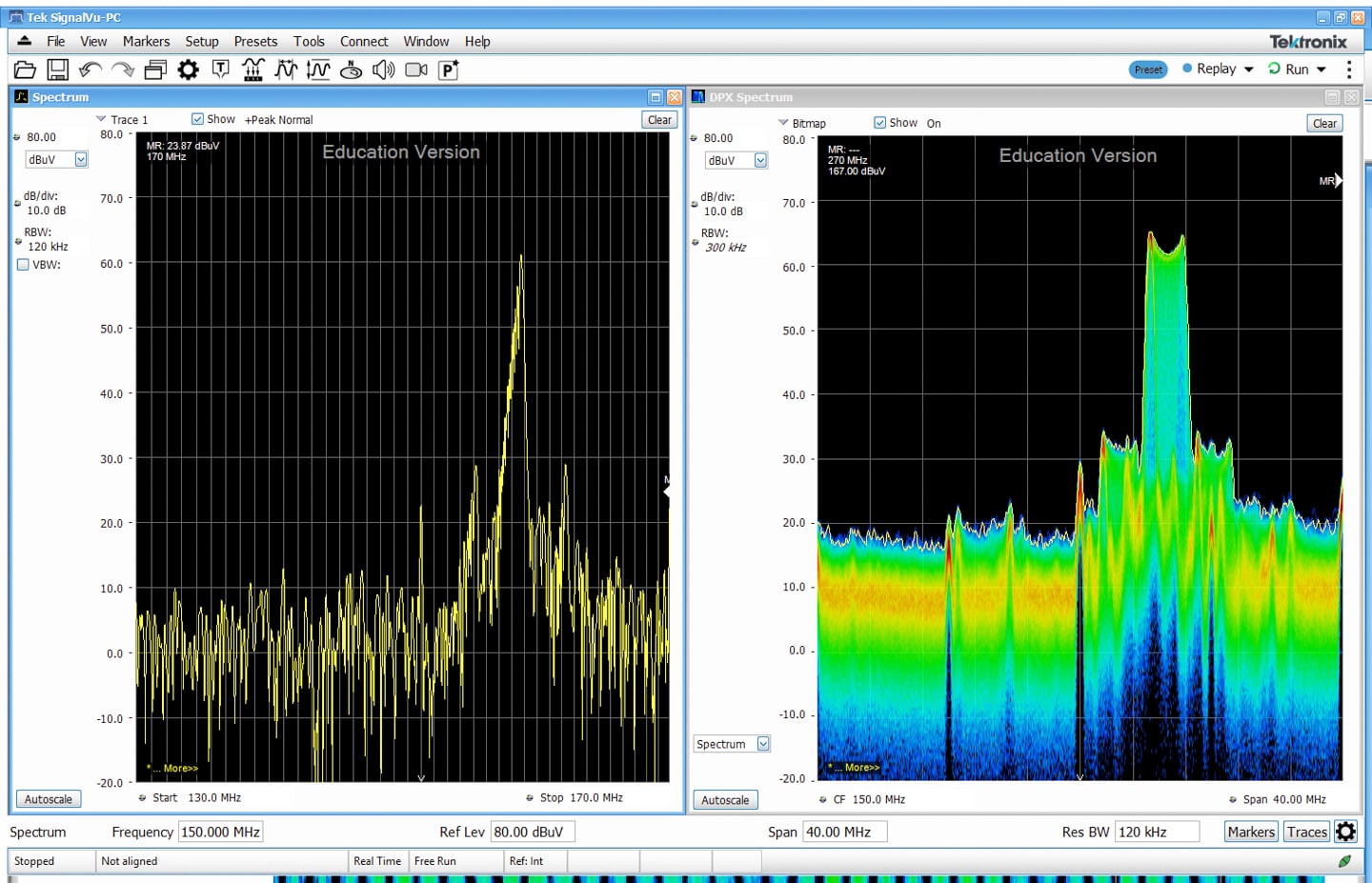Open the Displays window-stack icon

pyautogui.click(x=155, y=70)
